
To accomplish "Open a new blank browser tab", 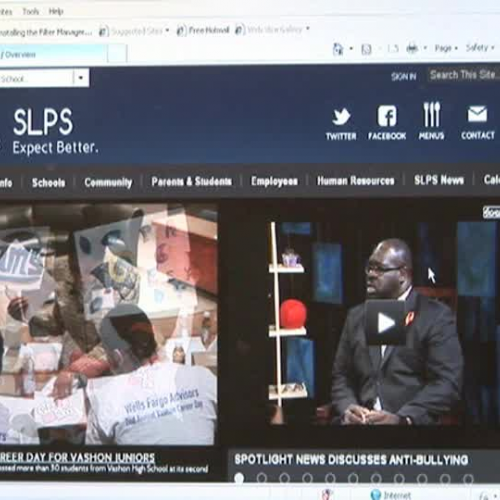I will [x=117, y=54].
